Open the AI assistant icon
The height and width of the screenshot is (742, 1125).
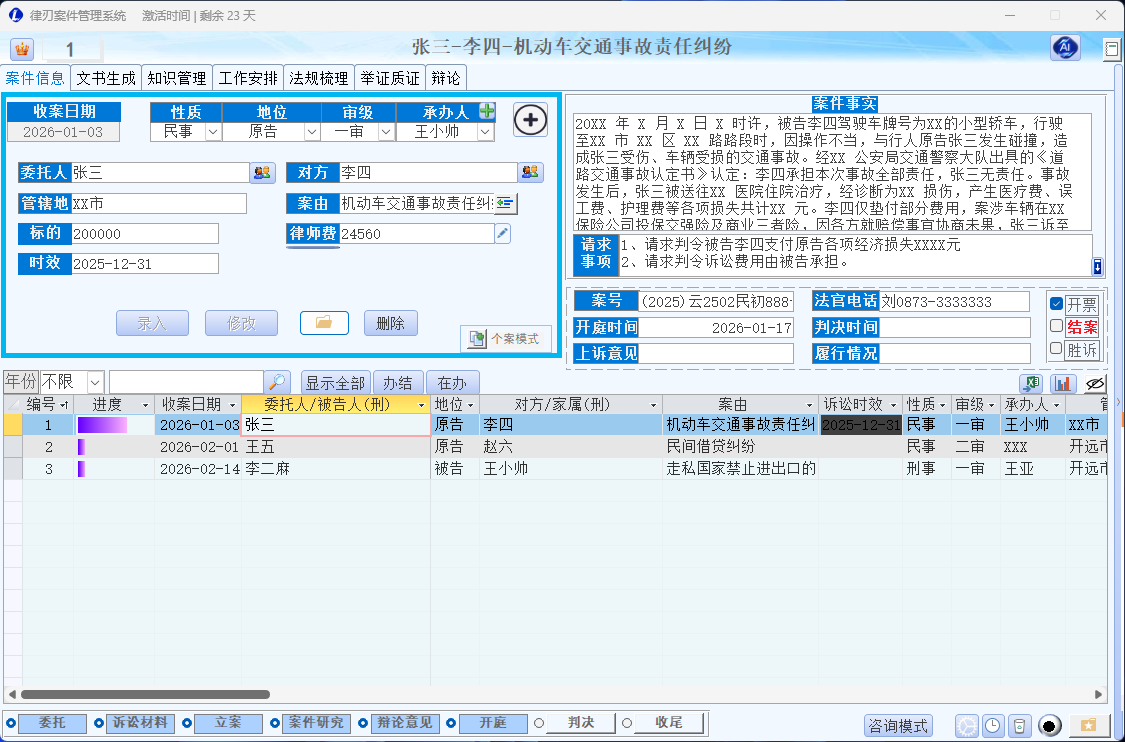(x=1065, y=48)
